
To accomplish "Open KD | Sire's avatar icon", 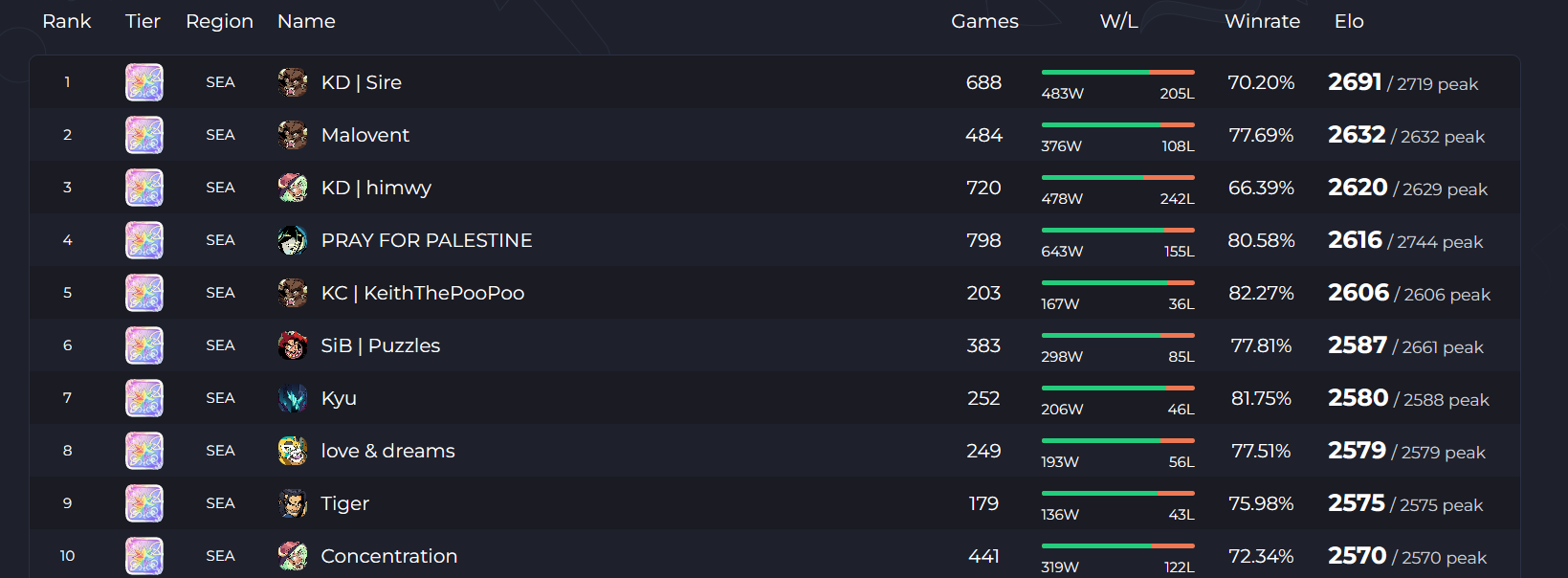I will pos(293,82).
